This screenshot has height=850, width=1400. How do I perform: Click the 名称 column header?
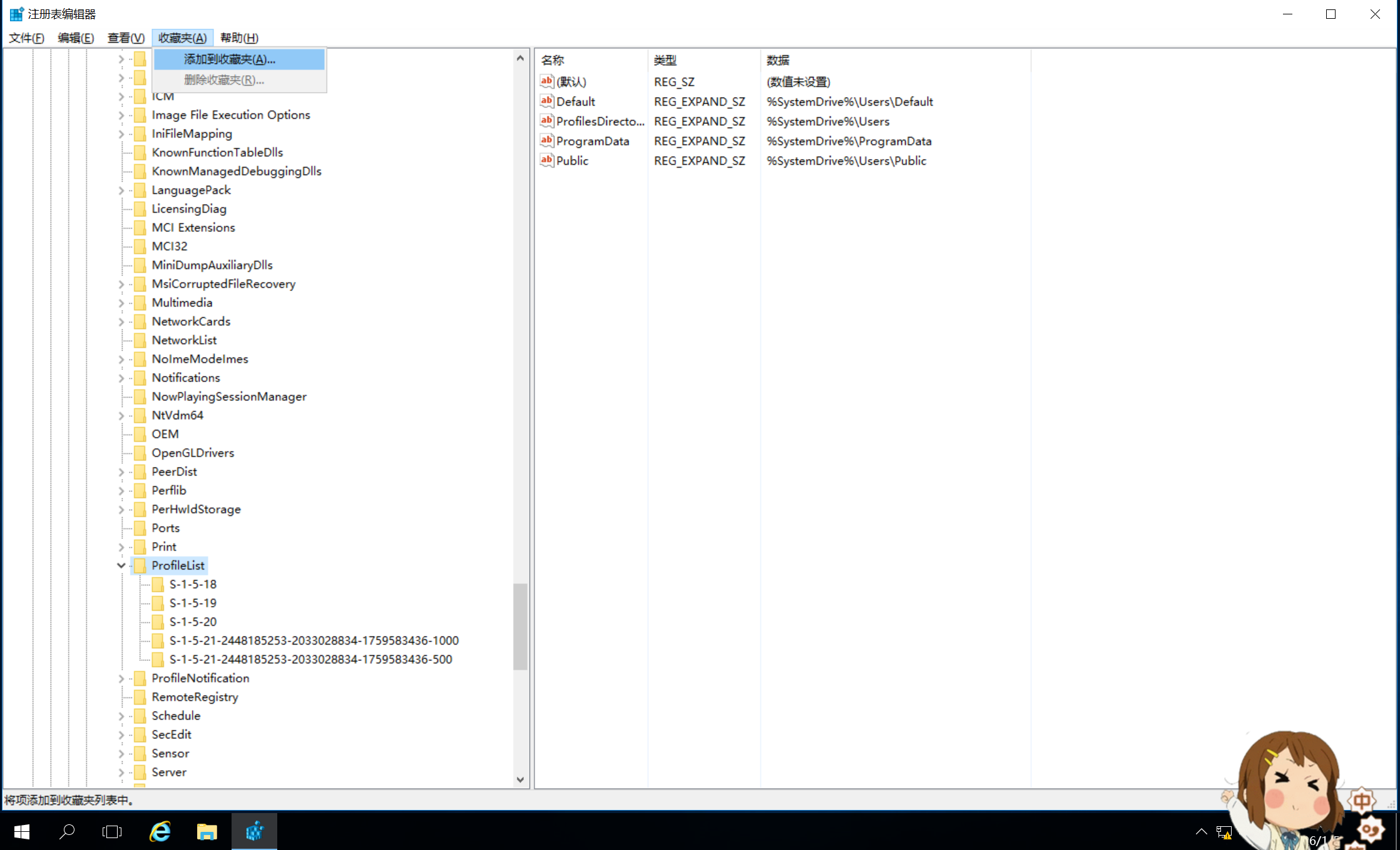[553, 60]
